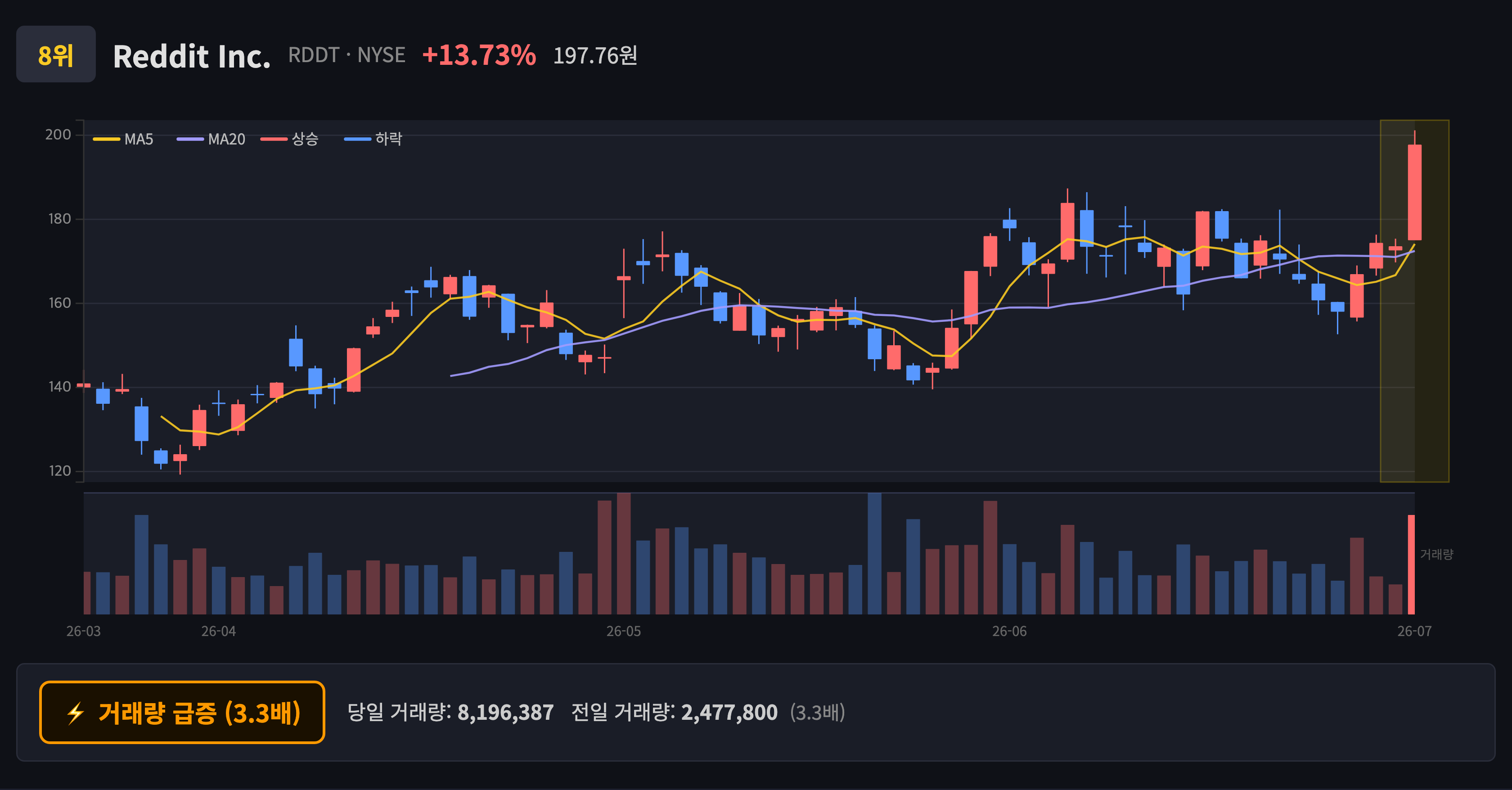Select previous day volume value 2,477,800
Viewport: 1512px width, 790px height.
tap(729, 713)
